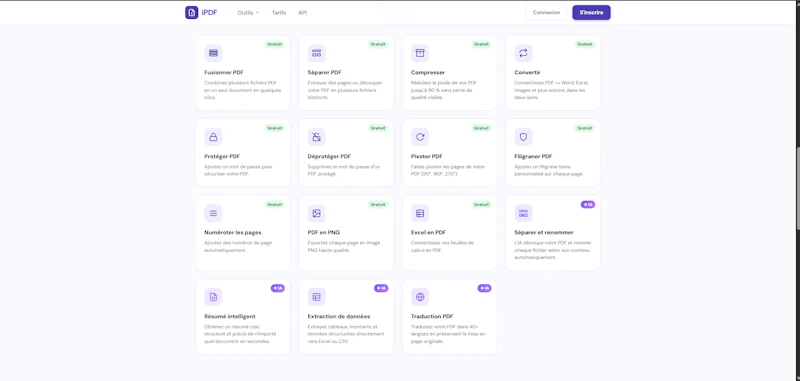Click the Fusionner PDF description text

[242, 90]
